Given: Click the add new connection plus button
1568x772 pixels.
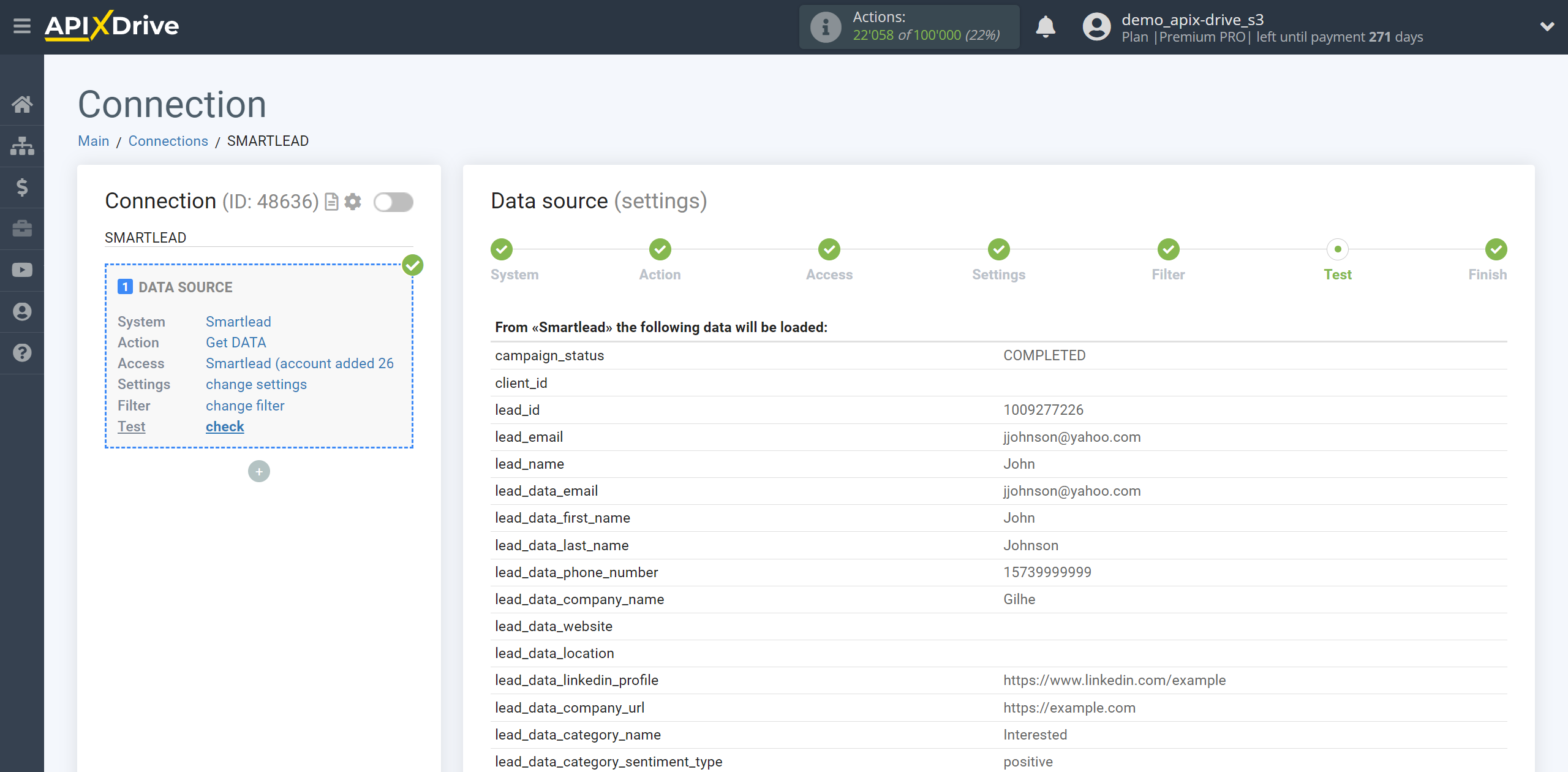Looking at the screenshot, I should pos(258,471).
